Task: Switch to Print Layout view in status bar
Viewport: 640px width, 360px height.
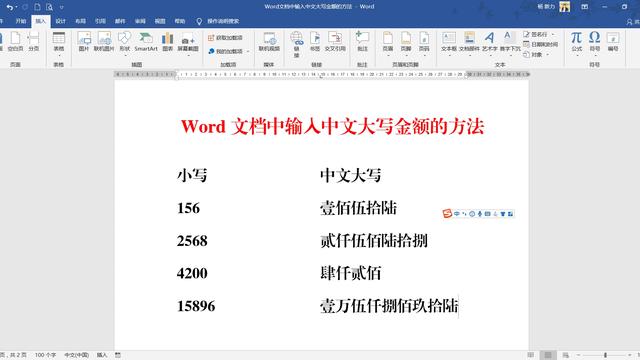Action: pos(548,355)
